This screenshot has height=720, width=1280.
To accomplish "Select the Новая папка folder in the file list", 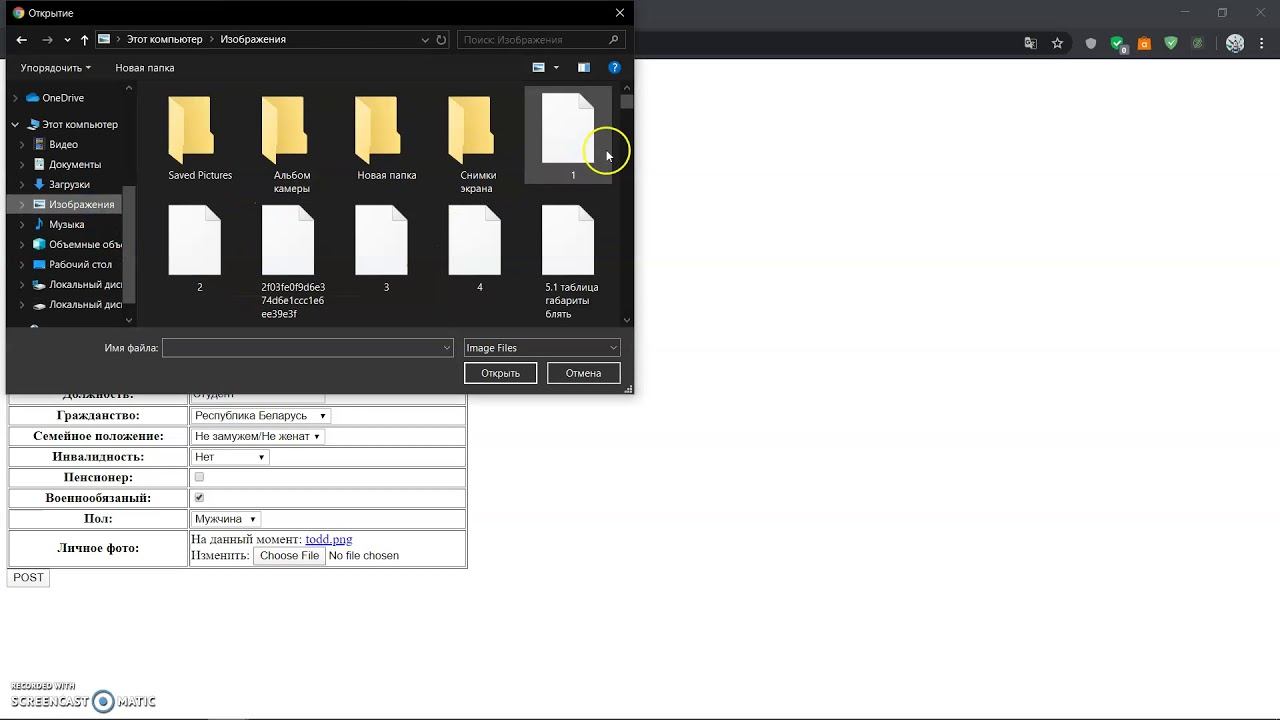I will pos(386,138).
